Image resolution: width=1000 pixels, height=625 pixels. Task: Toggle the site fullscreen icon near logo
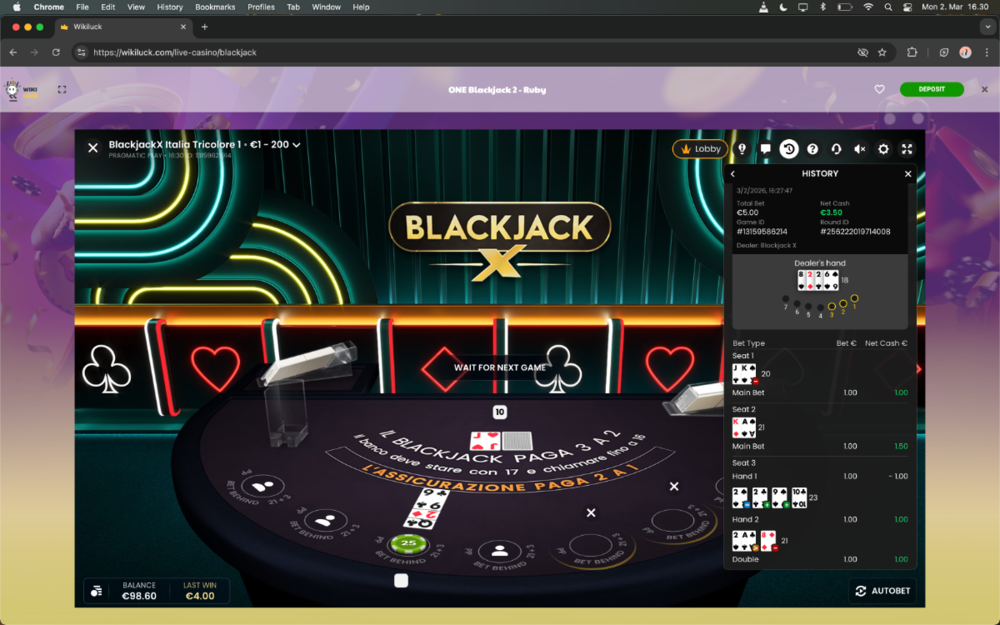(x=62, y=89)
